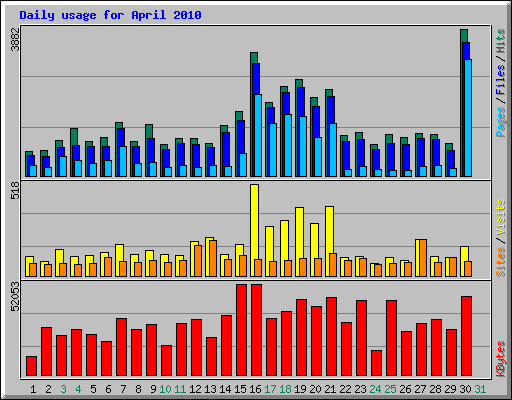Click day 12 on the x-axis
The image size is (512, 400).
click(x=195, y=389)
